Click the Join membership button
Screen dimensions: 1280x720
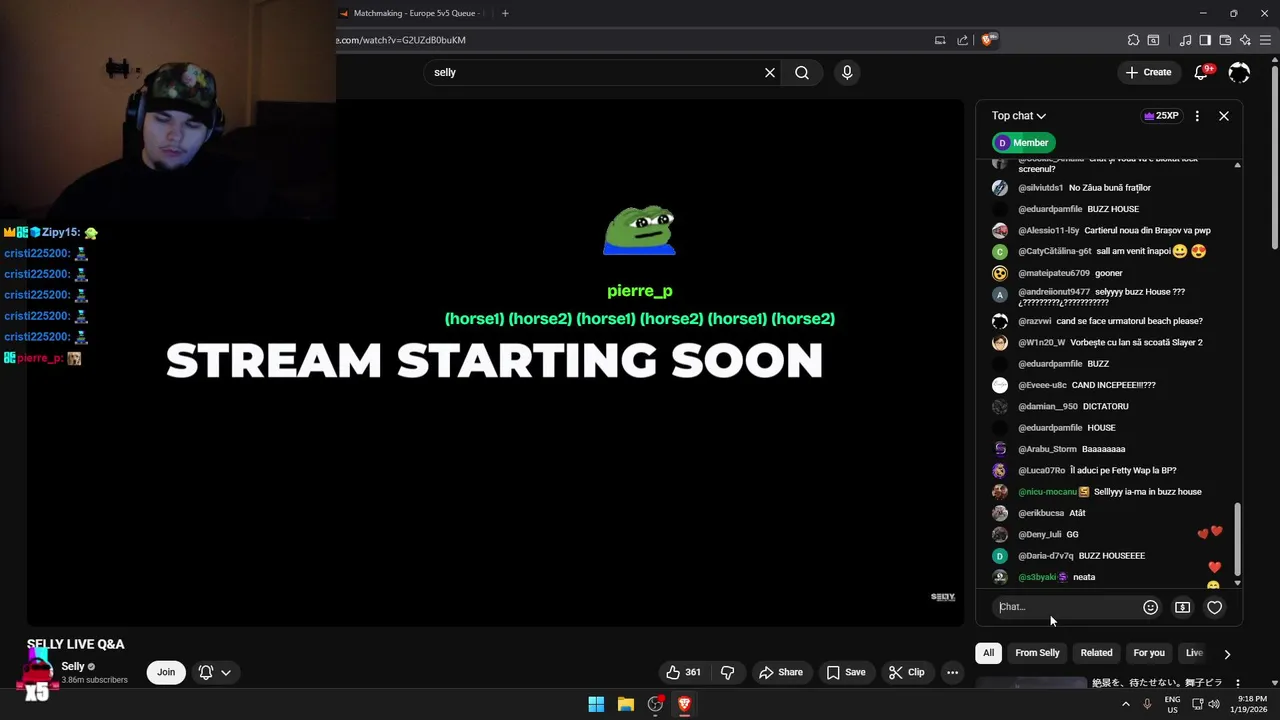click(166, 672)
